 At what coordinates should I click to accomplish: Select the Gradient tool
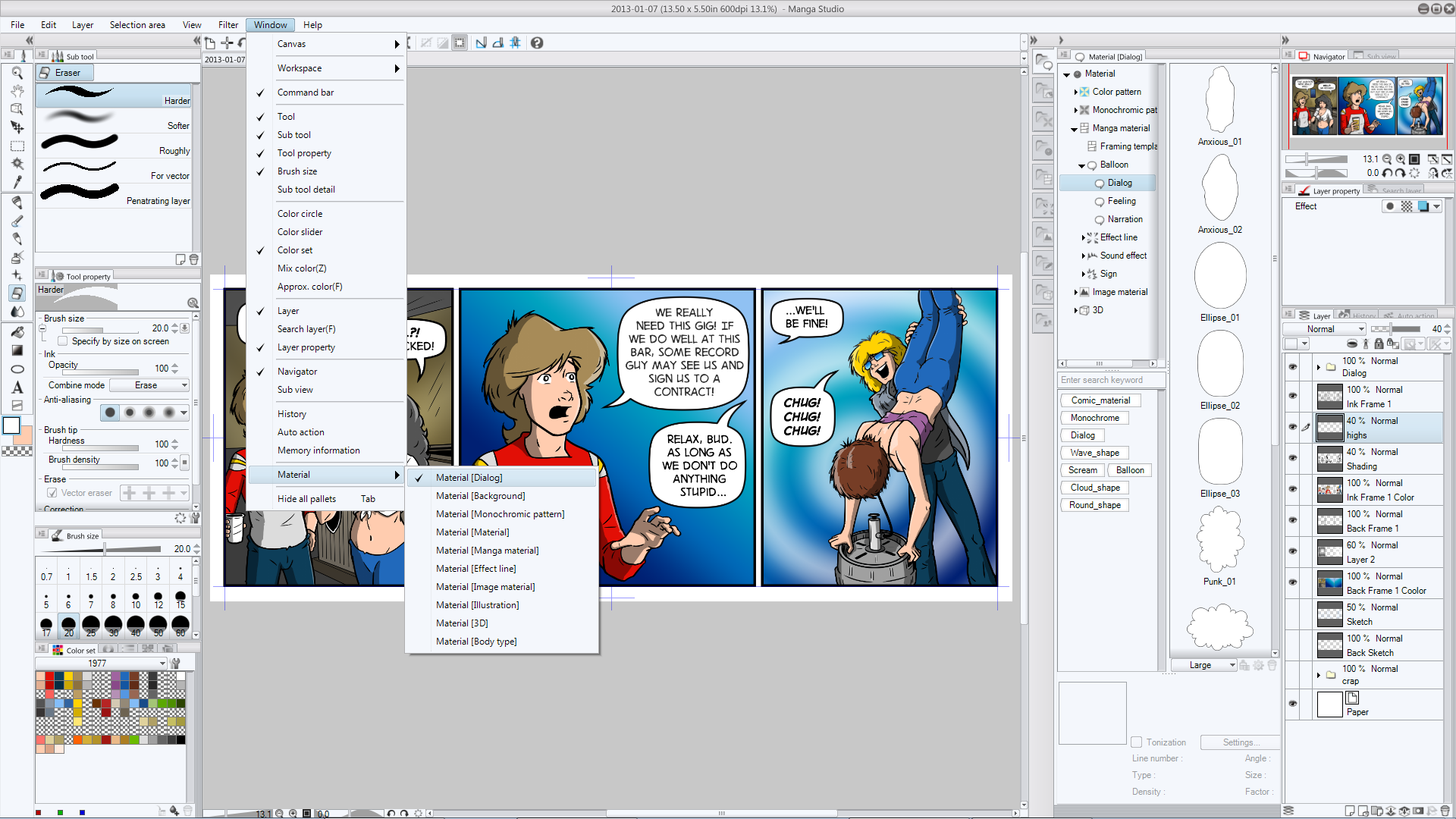tap(17, 350)
